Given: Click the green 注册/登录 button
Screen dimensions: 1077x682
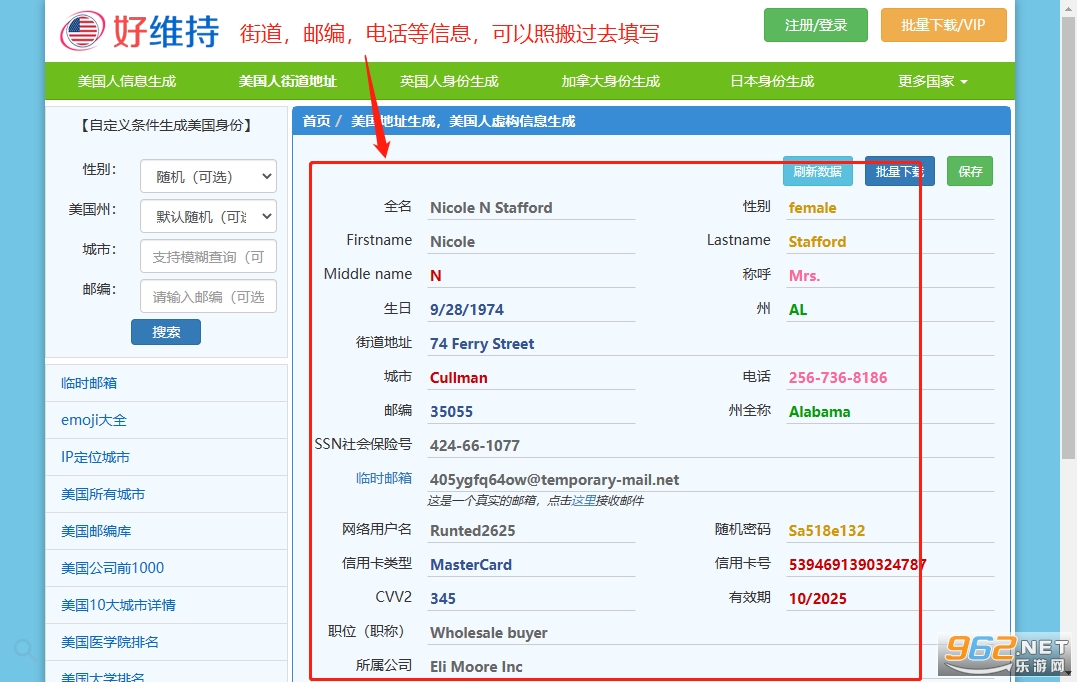Looking at the screenshot, I should click(x=815, y=25).
